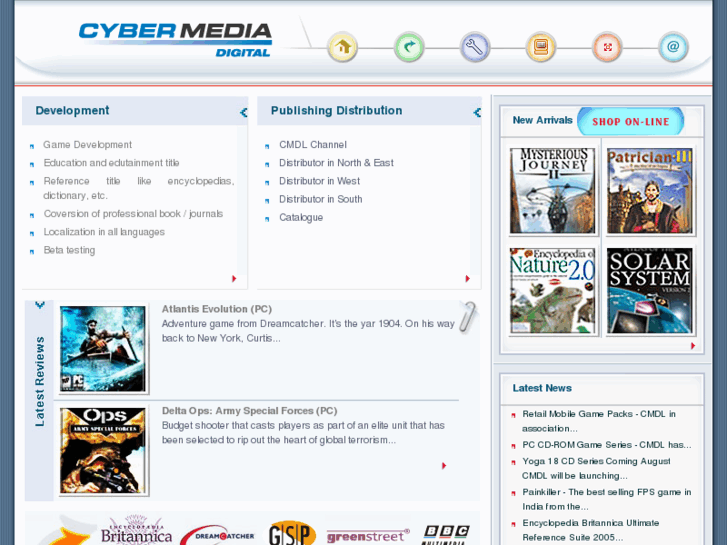
Task: Open Education and edutainment title link
Action: (x=111, y=163)
